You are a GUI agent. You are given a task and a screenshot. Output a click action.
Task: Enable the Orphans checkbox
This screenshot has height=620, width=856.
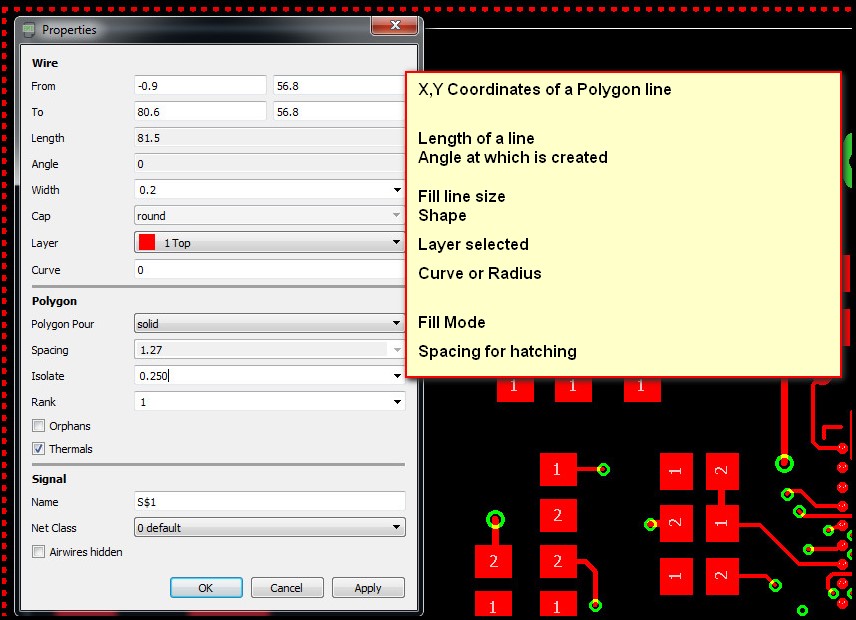[38, 426]
